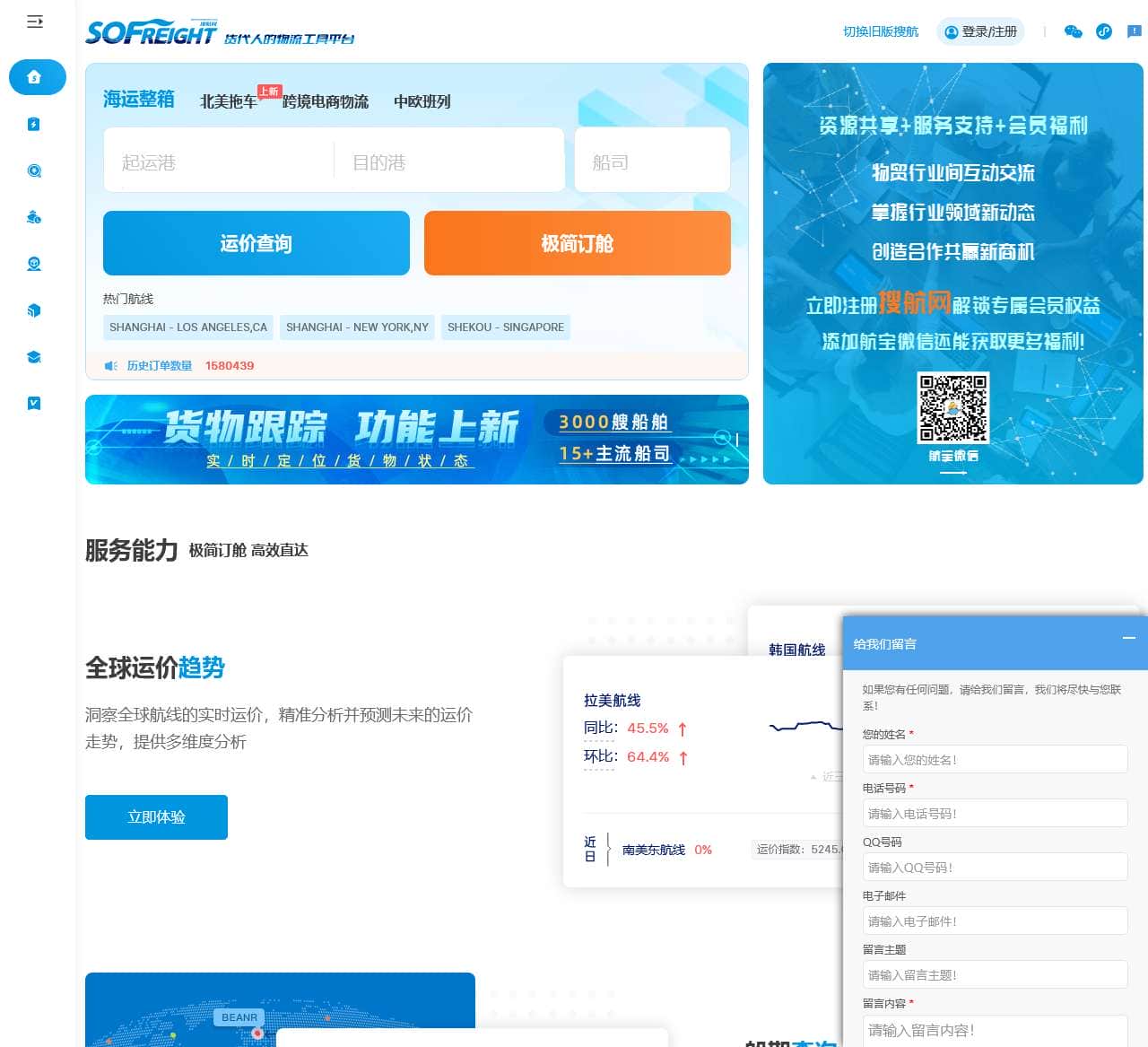
Task: Click the 目的港 destination port field
Action: (x=449, y=161)
